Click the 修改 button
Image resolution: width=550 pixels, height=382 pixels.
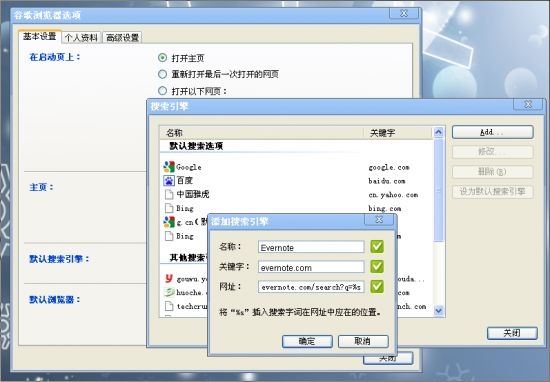point(492,152)
